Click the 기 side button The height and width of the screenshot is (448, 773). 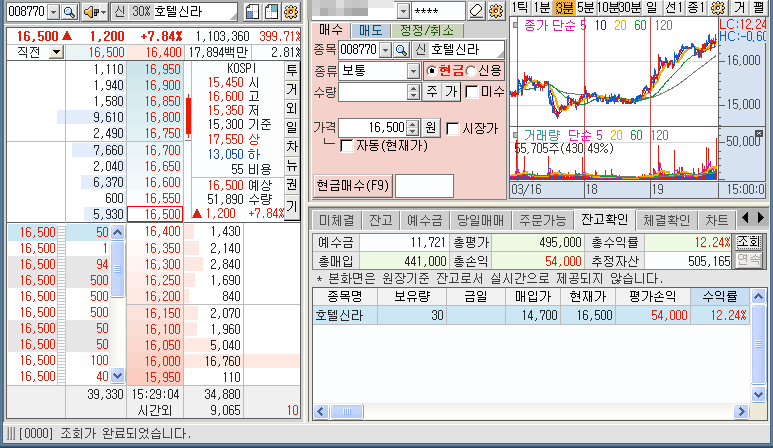[292, 206]
